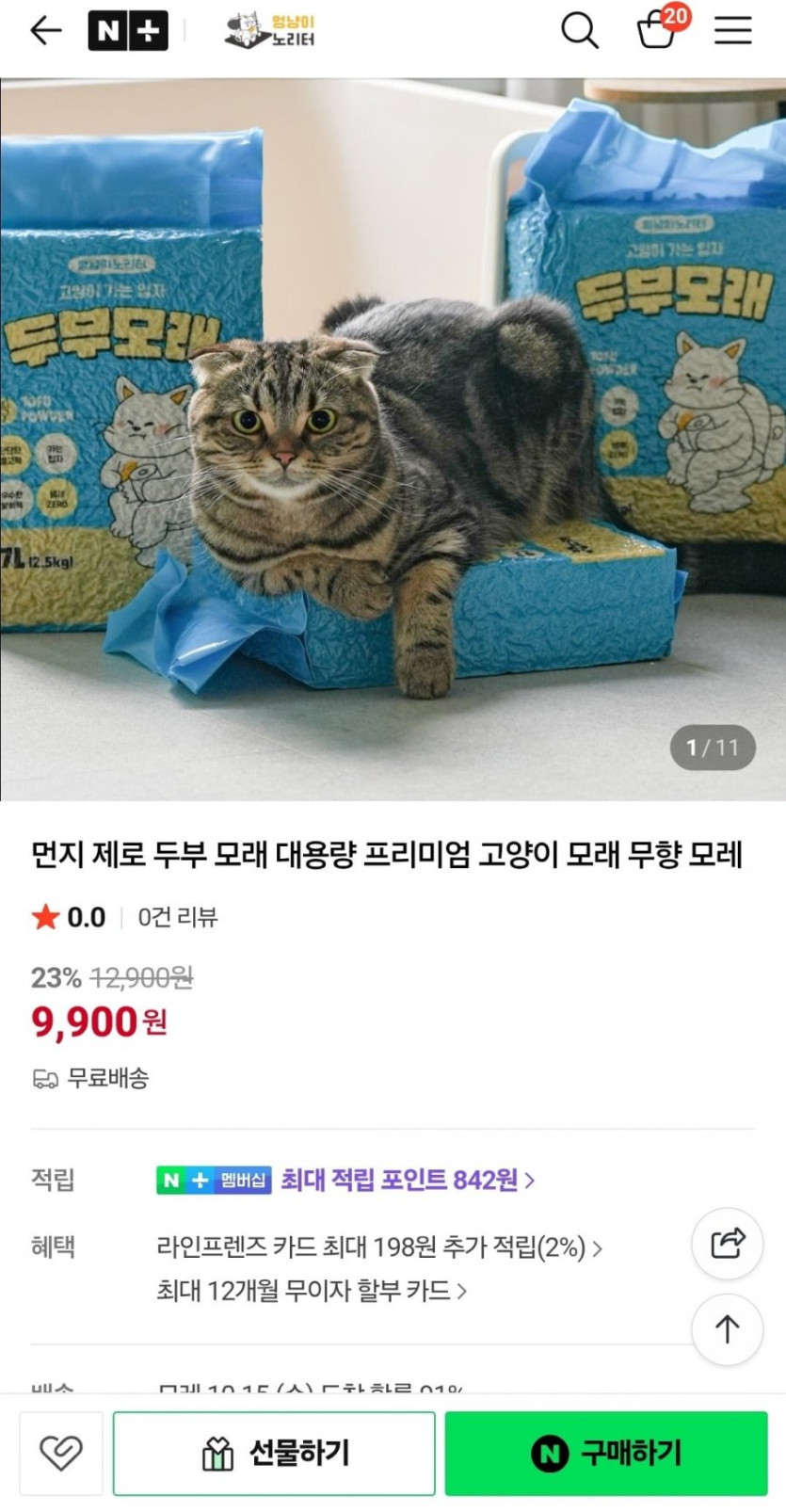Tap the 무료배송 truck icon
The width and height of the screenshot is (786, 1512).
tap(45, 1079)
